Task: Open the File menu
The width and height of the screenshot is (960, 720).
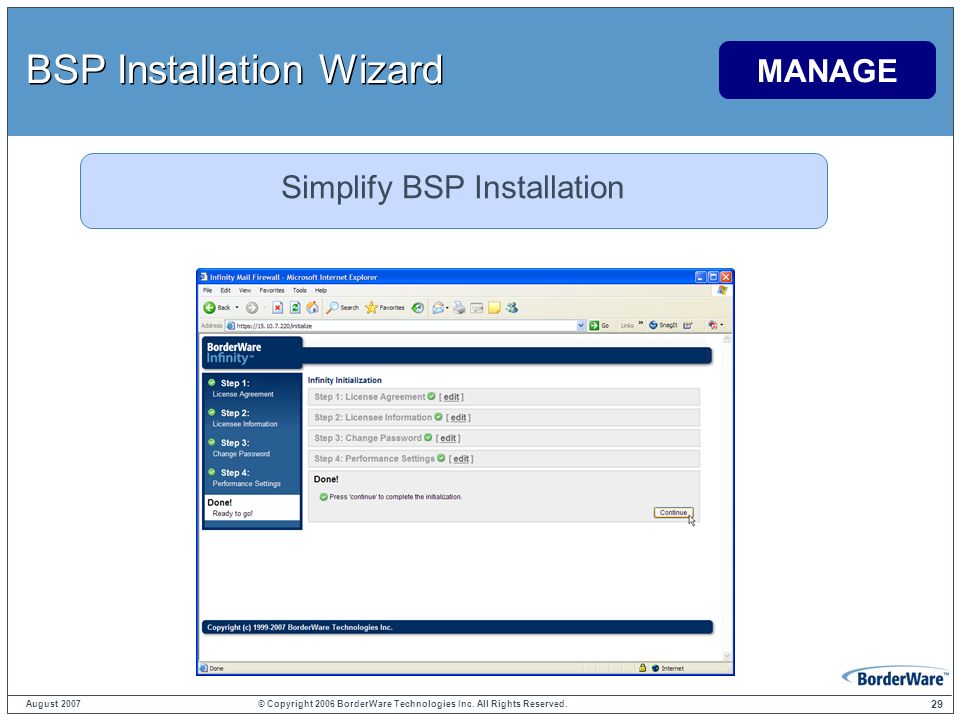Action: (208, 290)
